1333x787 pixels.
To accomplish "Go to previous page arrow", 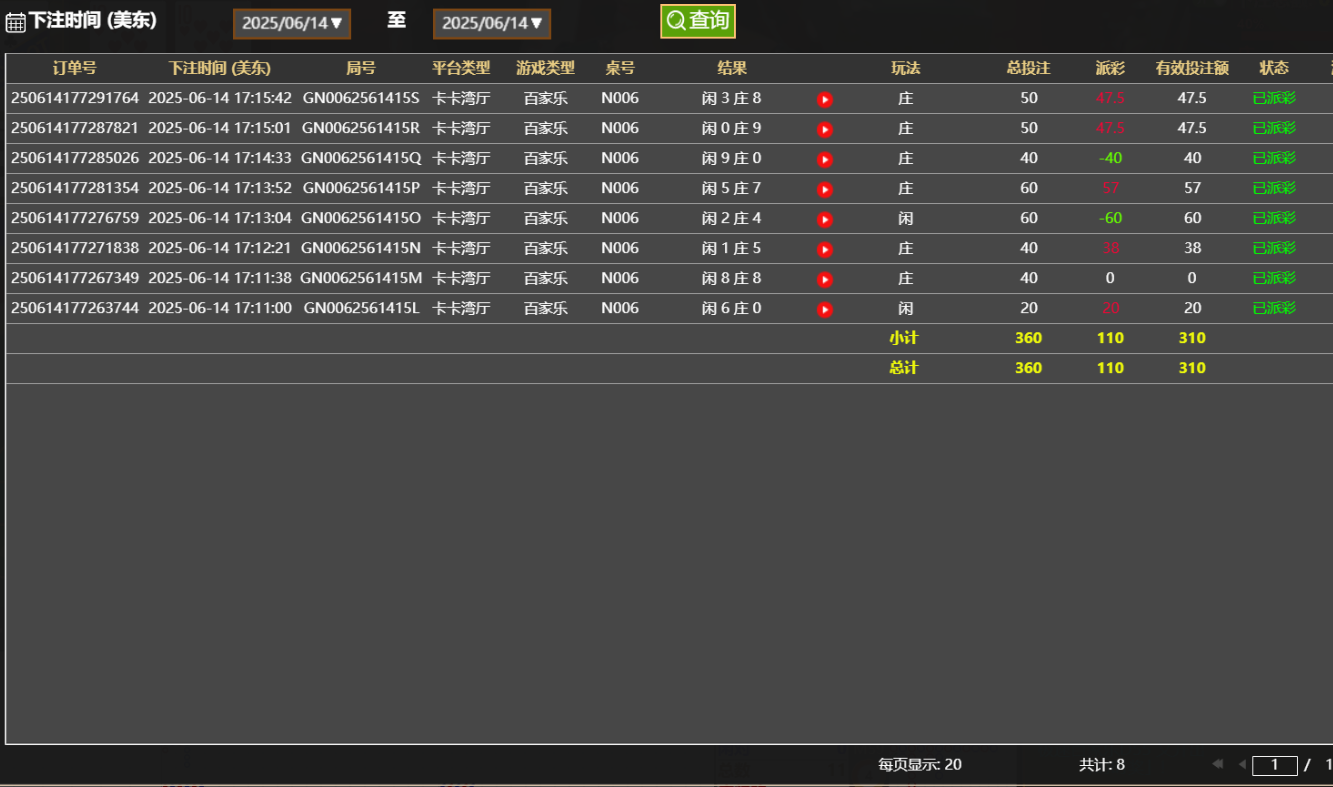I will 1242,764.
